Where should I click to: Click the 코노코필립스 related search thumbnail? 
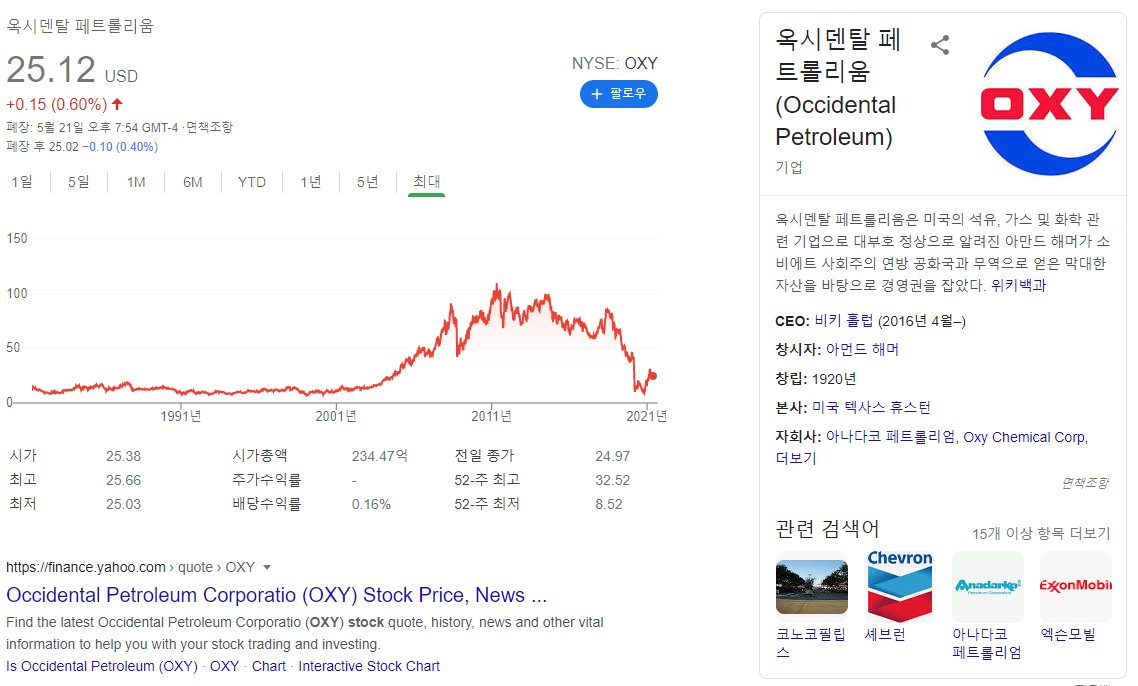click(x=811, y=585)
